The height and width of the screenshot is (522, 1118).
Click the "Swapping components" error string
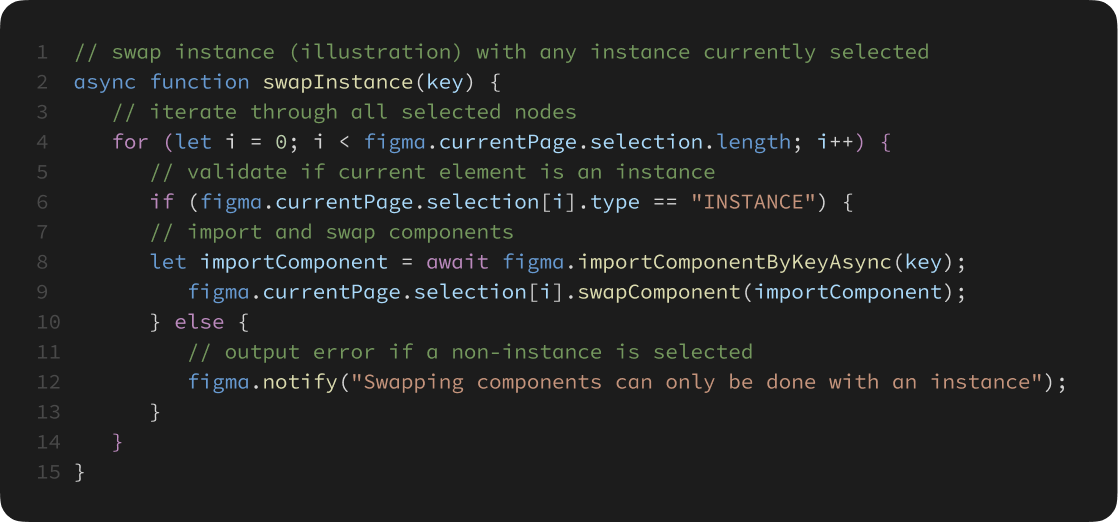click(x=698, y=382)
